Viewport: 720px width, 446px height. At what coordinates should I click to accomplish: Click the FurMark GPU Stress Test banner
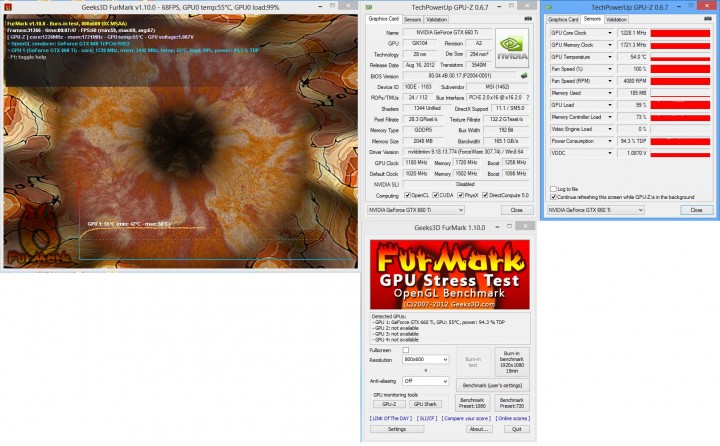coord(450,274)
